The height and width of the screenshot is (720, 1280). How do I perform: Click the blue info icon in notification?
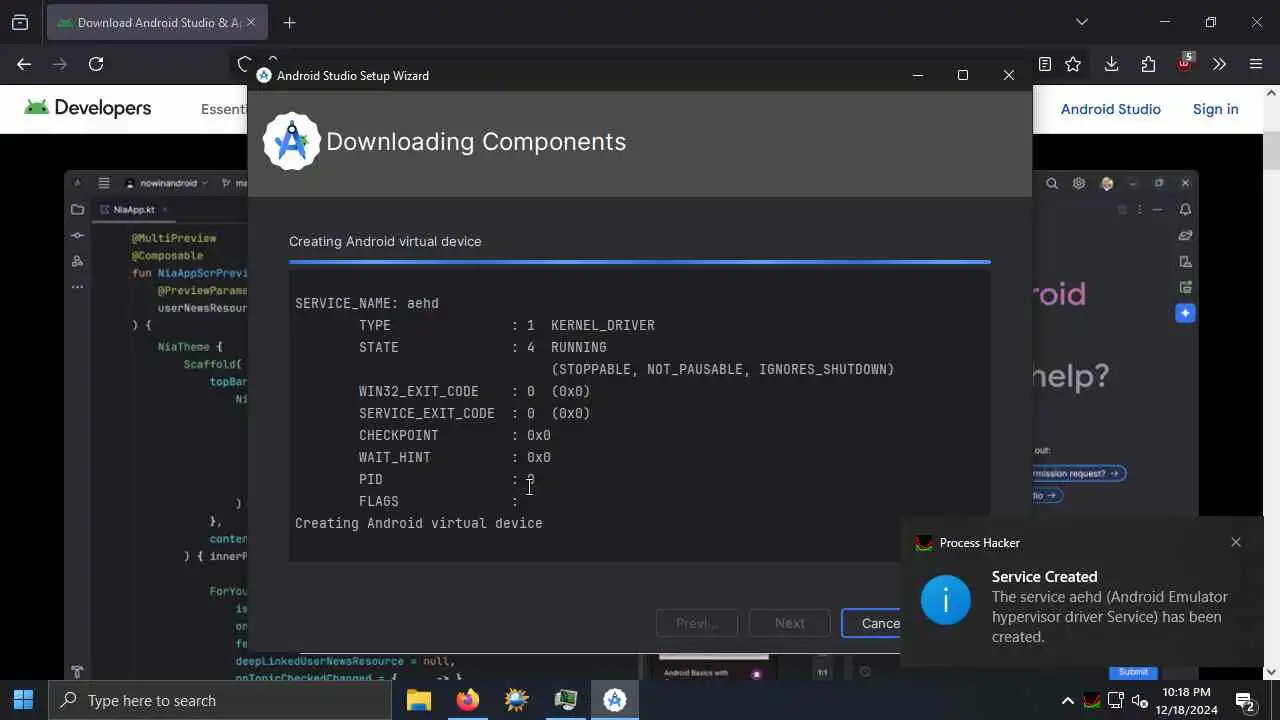coord(945,600)
